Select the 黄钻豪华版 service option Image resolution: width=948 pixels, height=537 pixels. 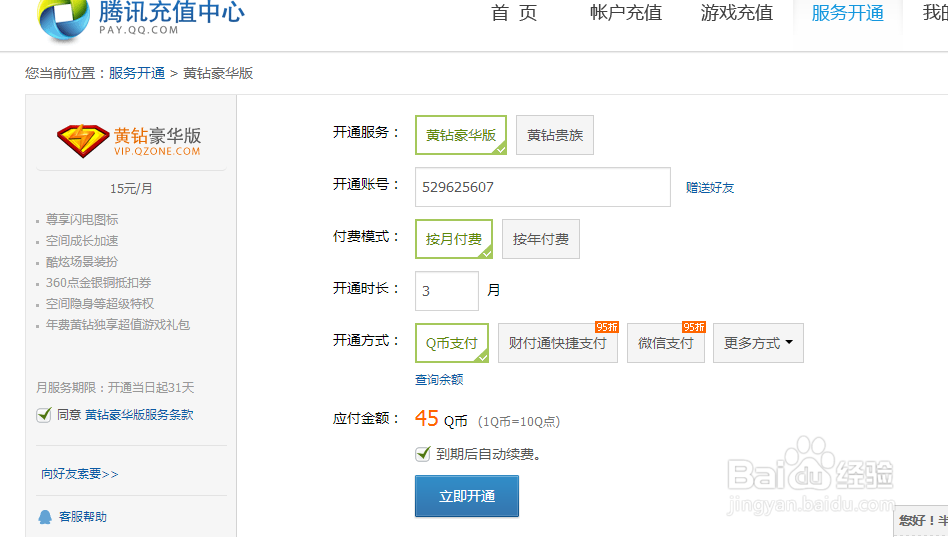point(461,135)
